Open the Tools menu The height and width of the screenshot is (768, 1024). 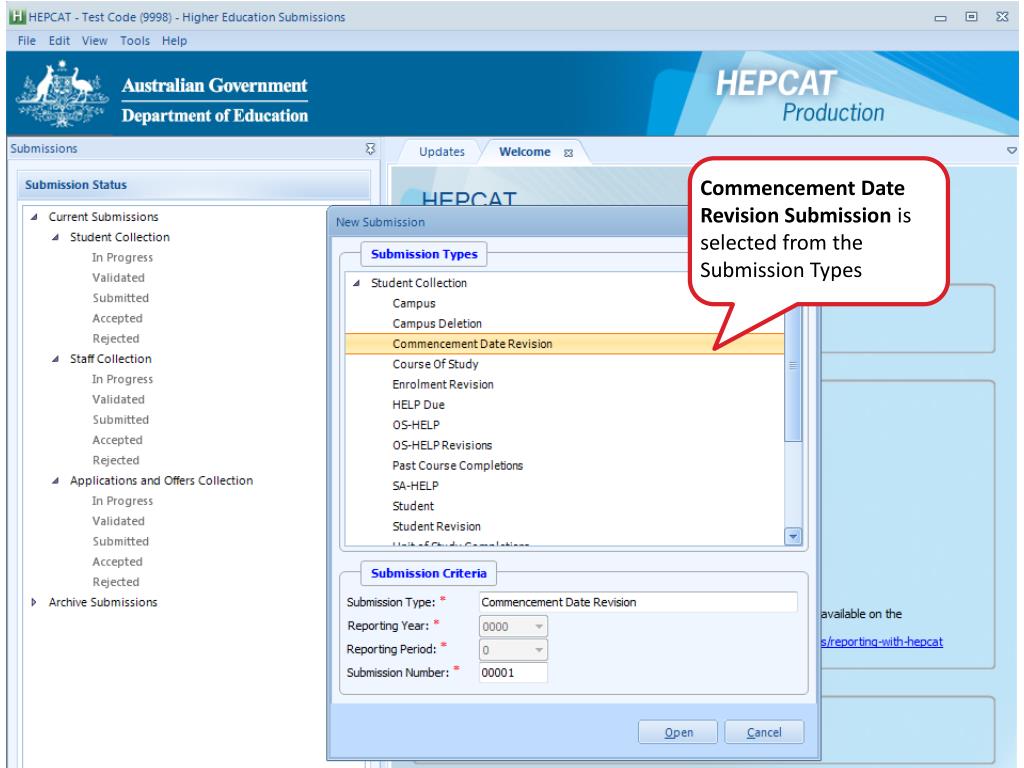[135, 40]
